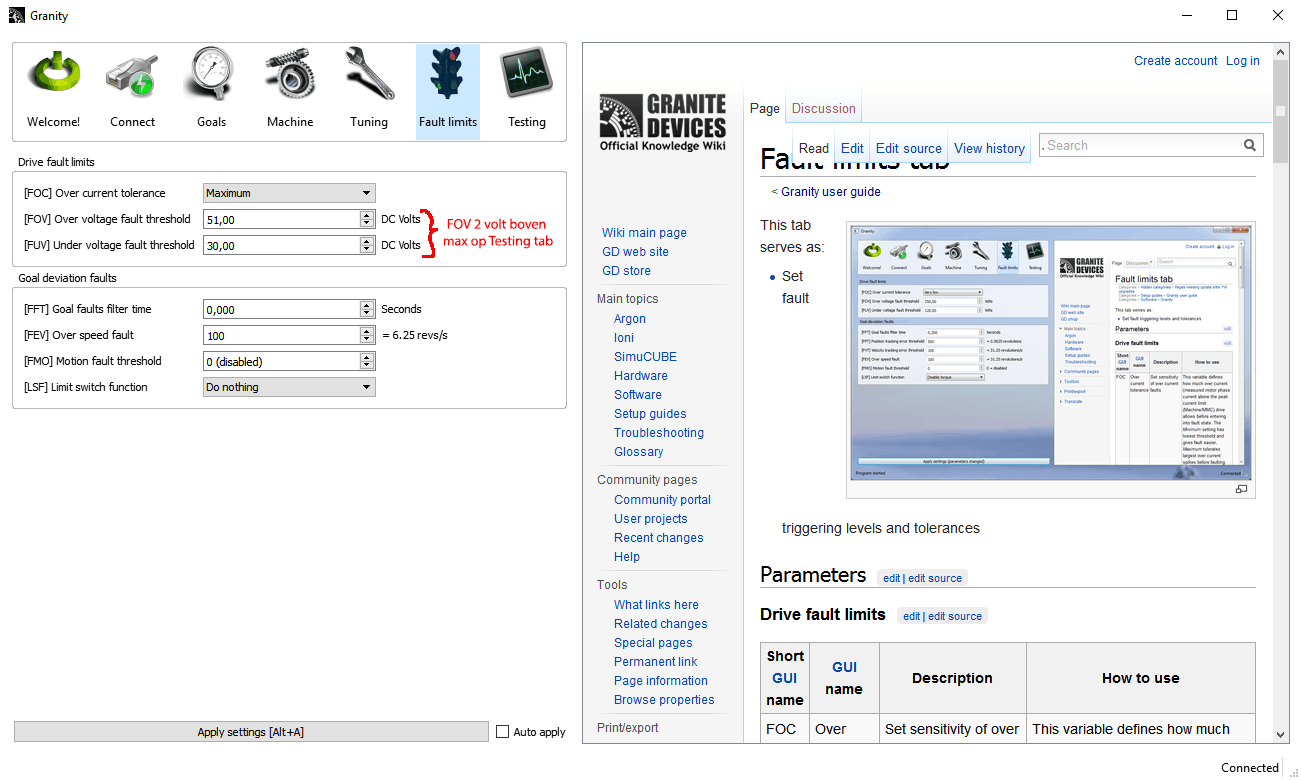Open the Special pages link

pos(653,643)
